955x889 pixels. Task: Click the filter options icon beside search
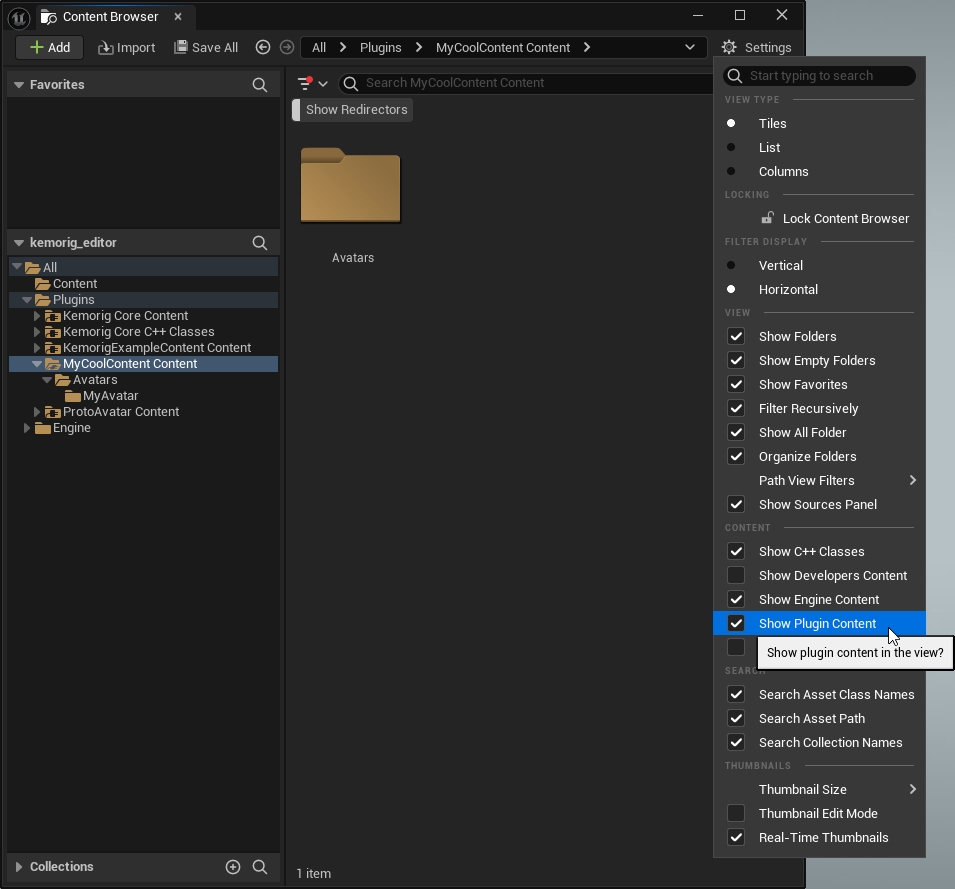click(306, 84)
